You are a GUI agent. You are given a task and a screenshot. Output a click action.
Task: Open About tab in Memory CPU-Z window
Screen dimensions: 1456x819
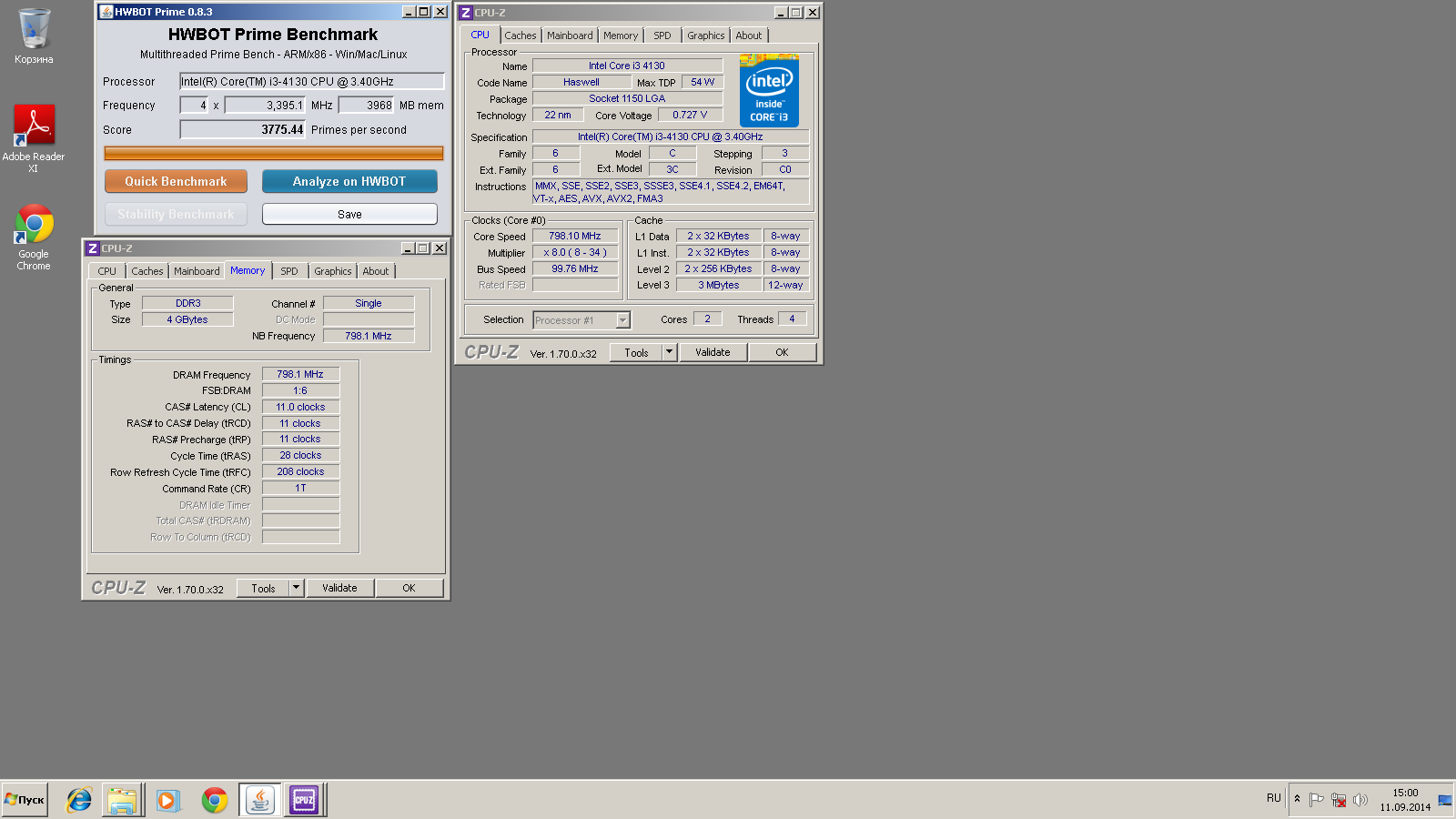(376, 271)
